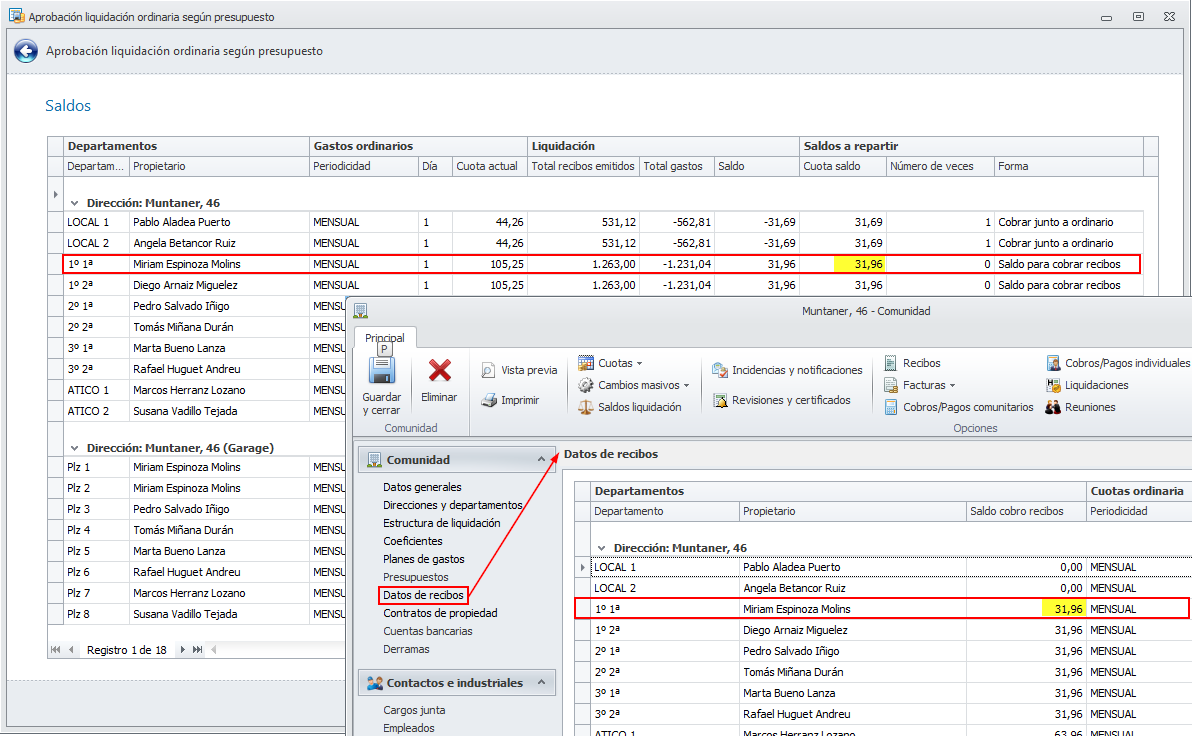The height and width of the screenshot is (736, 1192).
Task: Collapse the Contactos e industriales section
Action: click(542, 683)
